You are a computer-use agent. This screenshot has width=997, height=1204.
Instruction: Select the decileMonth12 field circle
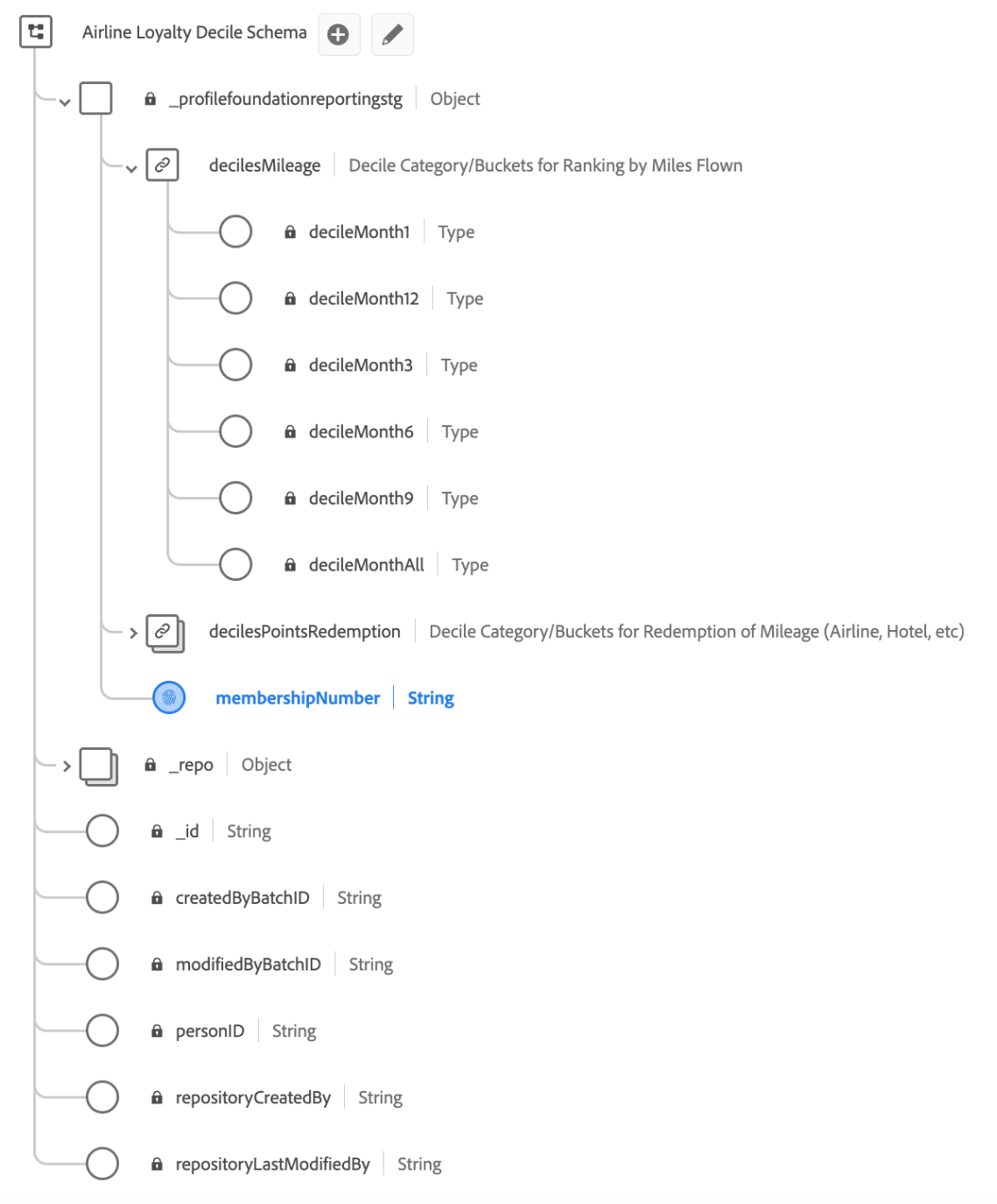point(235,298)
